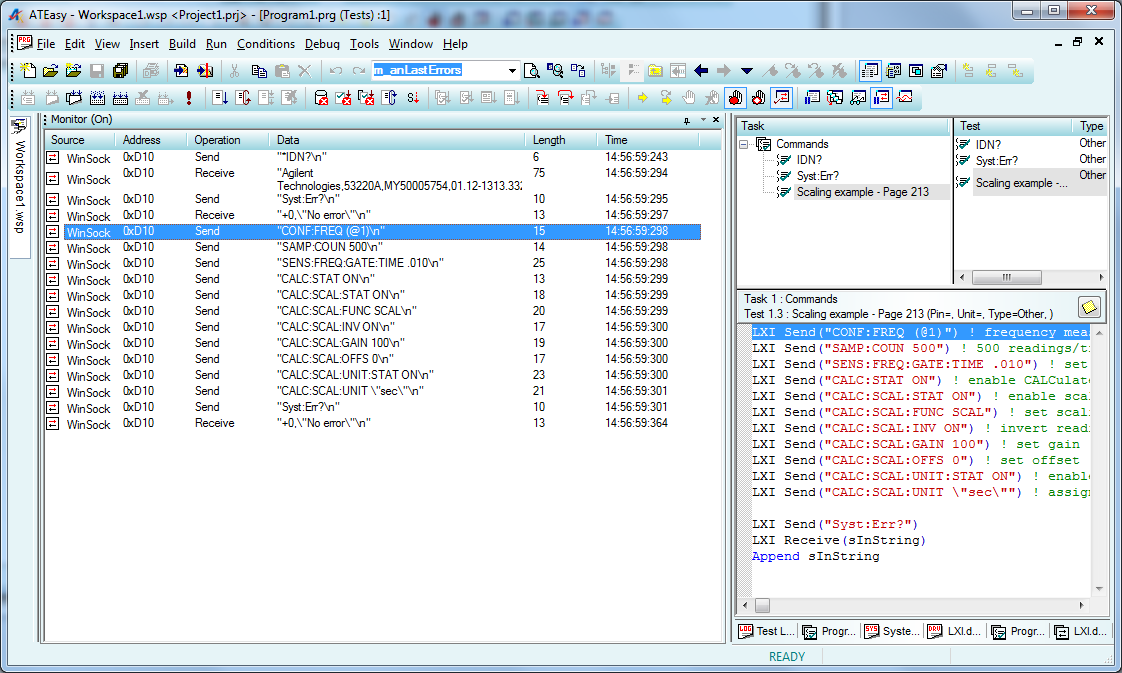
Task: Toggle the highlighted document list view button
Action: 869,70
